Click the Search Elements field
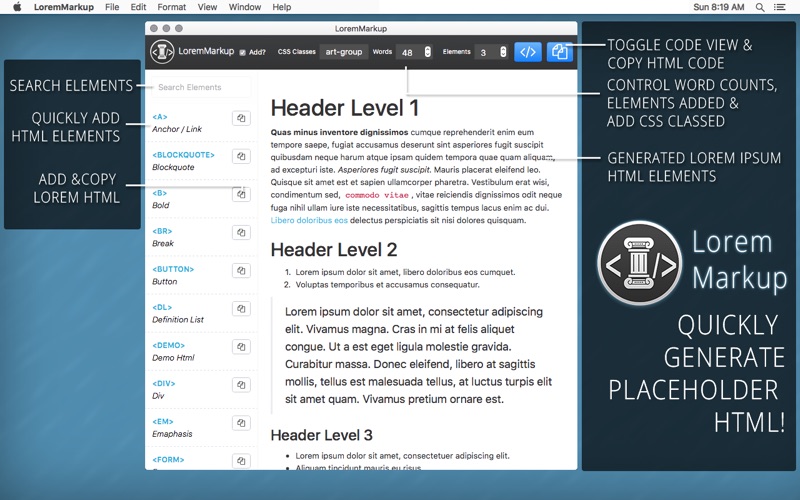 click(202, 87)
